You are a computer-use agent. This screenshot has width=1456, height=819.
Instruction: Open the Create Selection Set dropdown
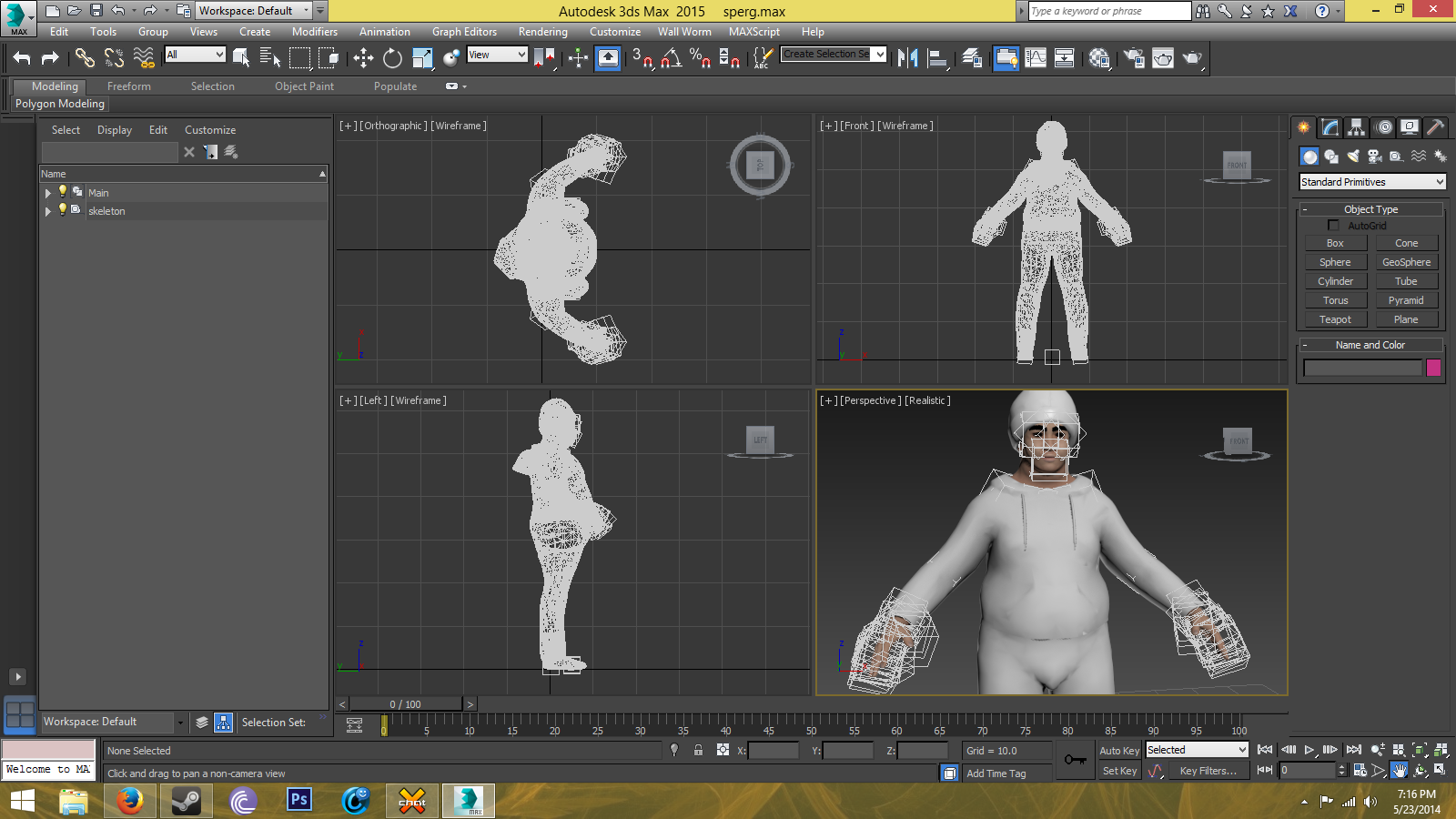[834, 54]
